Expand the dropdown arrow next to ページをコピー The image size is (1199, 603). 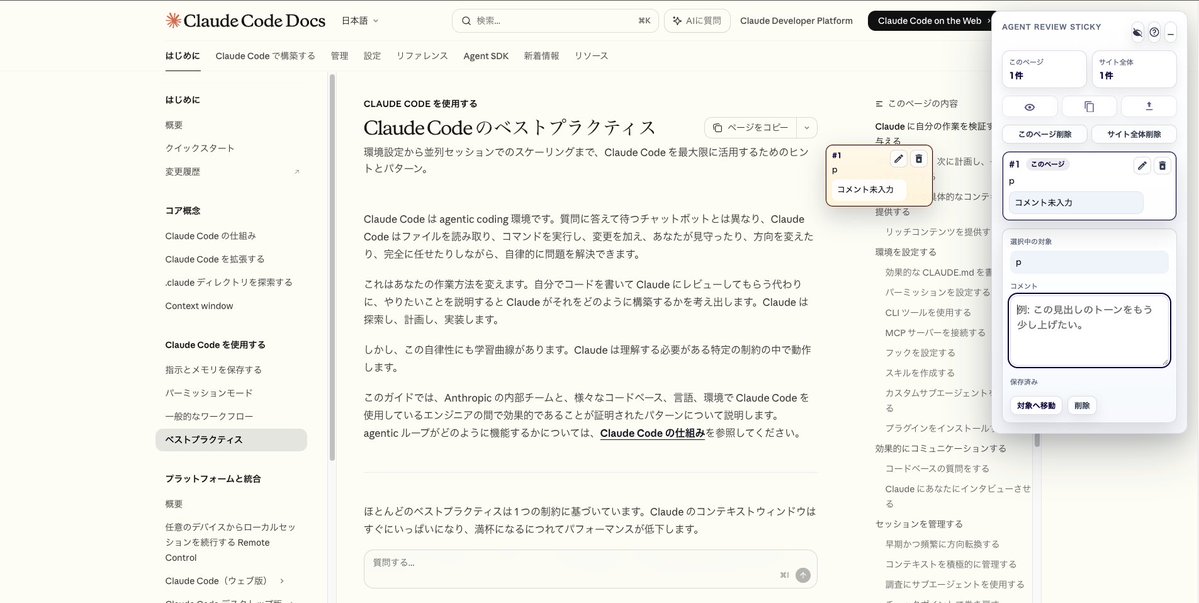point(807,128)
